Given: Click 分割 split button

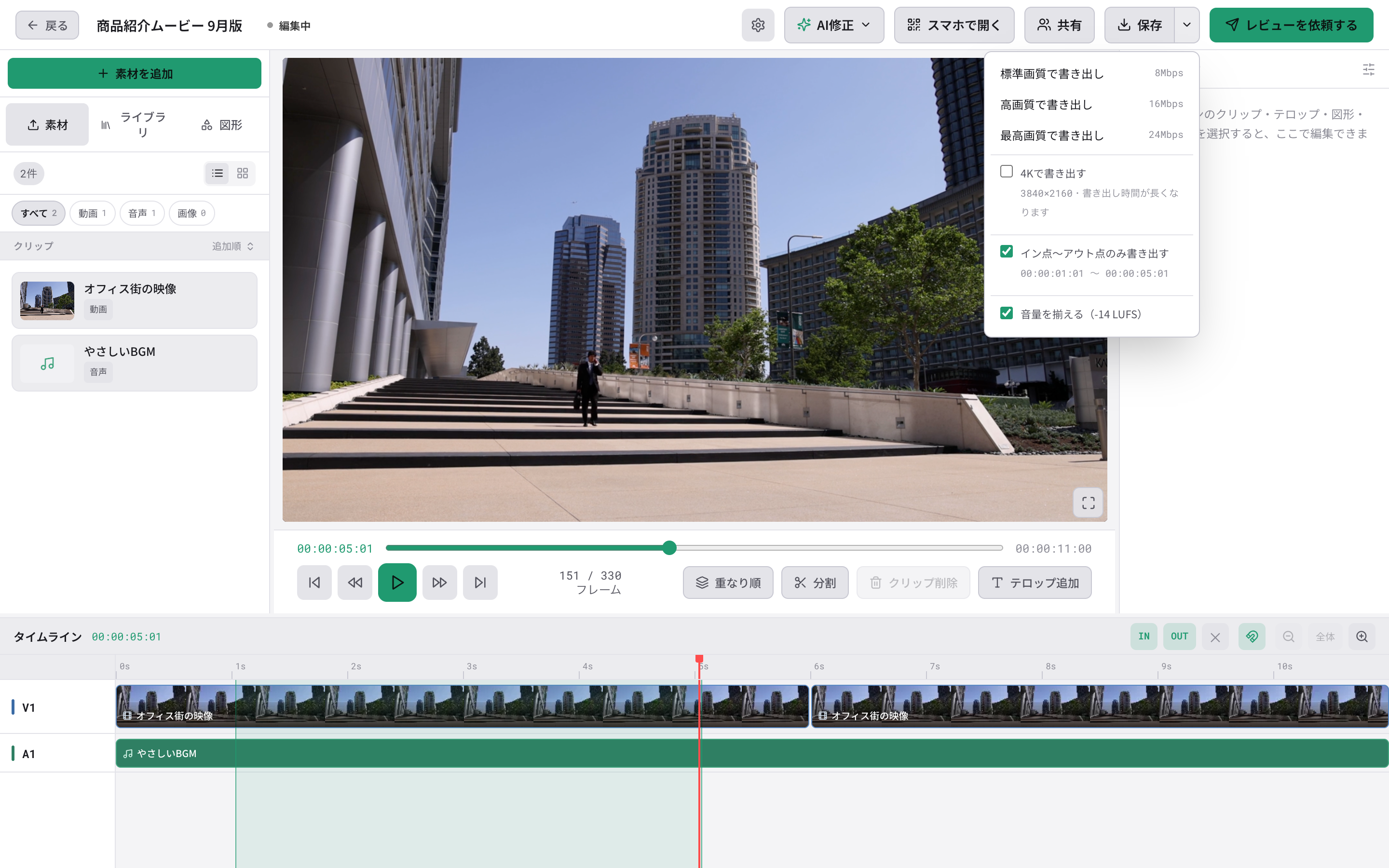Looking at the screenshot, I should [815, 583].
